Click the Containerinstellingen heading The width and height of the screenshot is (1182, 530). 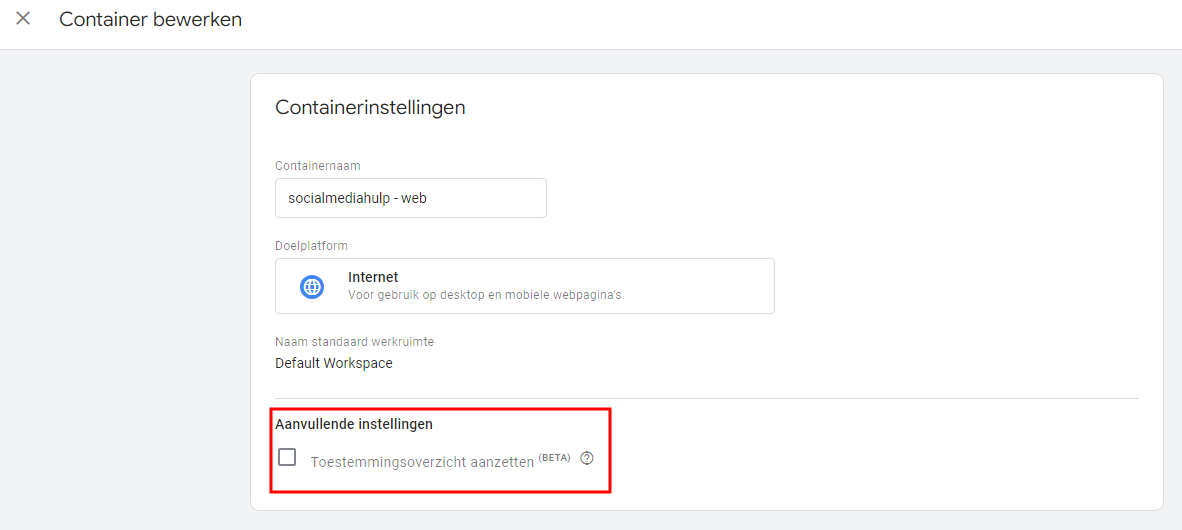pyautogui.click(x=370, y=107)
